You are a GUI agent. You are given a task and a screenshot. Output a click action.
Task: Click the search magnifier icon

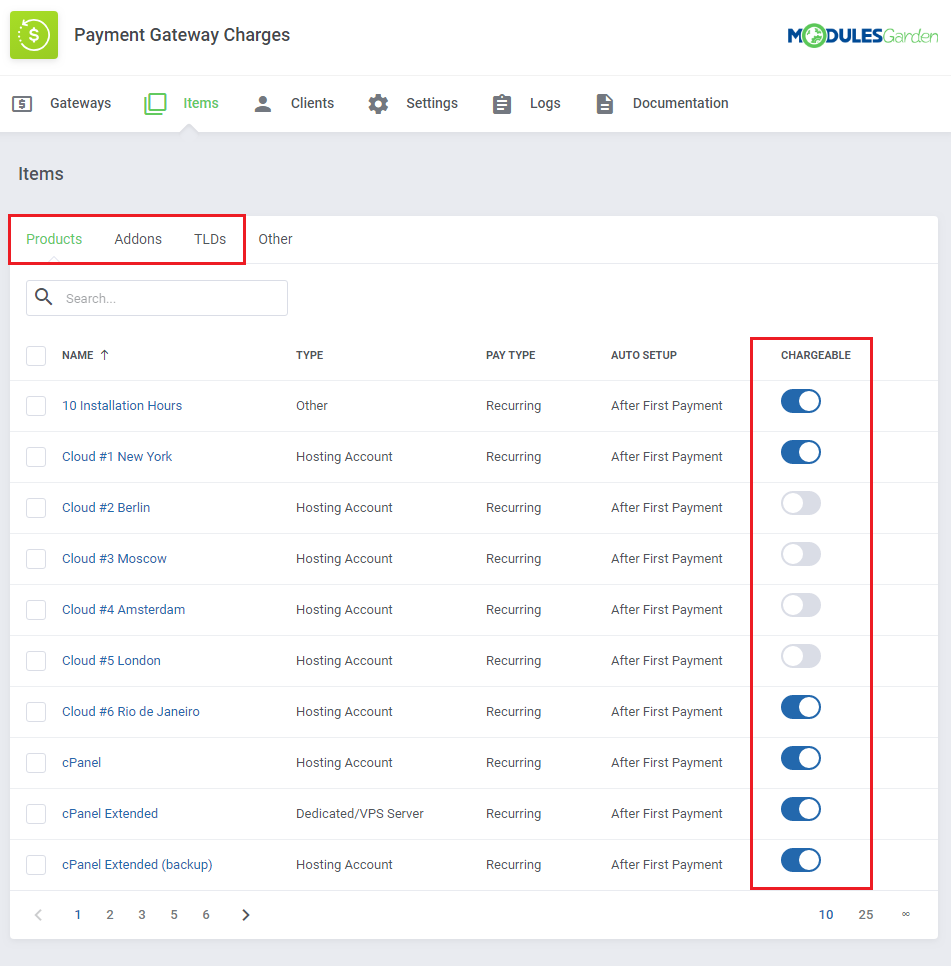pos(44,297)
